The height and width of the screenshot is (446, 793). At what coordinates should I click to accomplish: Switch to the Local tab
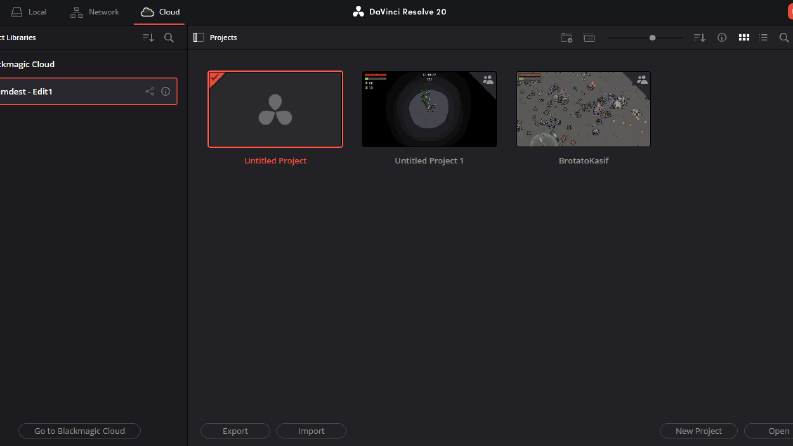tap(29, 12)
